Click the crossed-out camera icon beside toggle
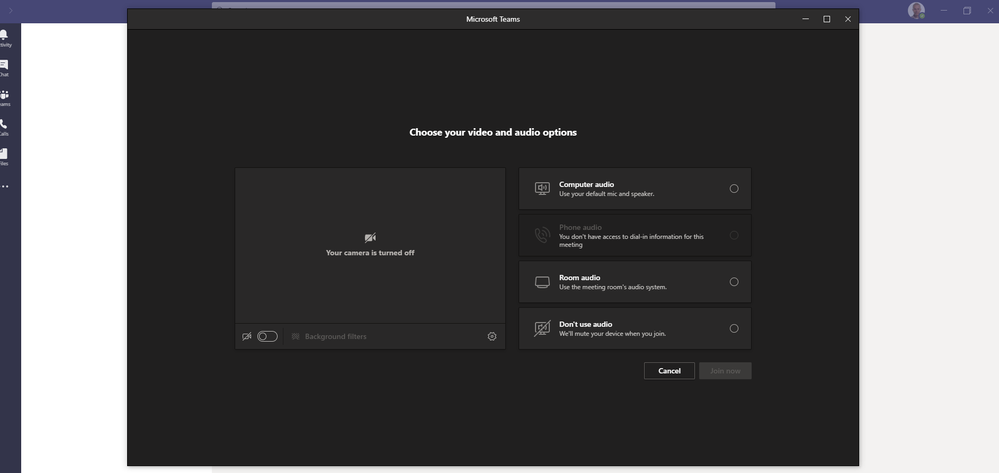999x473 pixels. pos(247,337)
